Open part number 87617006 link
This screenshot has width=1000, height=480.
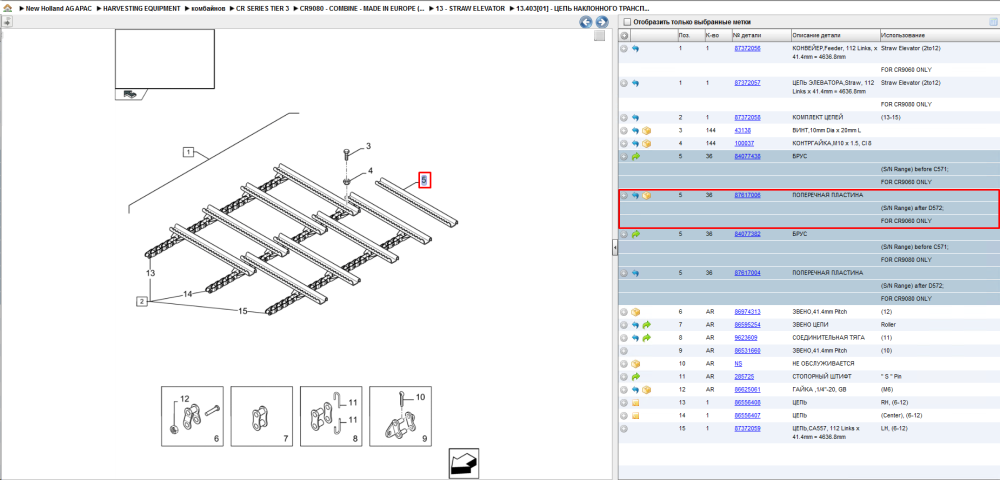coord(747,195)
